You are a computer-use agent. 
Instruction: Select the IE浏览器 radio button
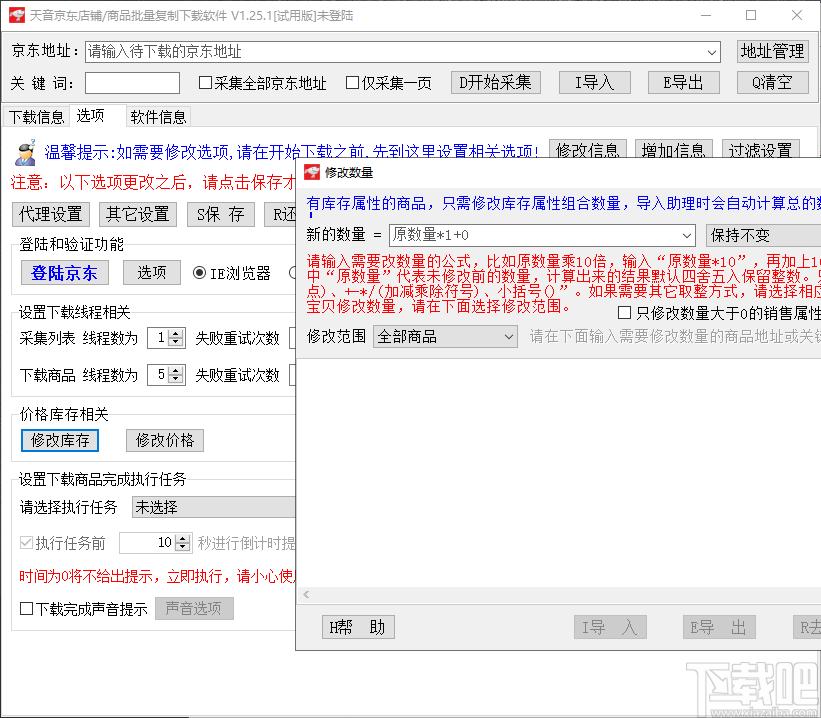(x=200, y=273)
